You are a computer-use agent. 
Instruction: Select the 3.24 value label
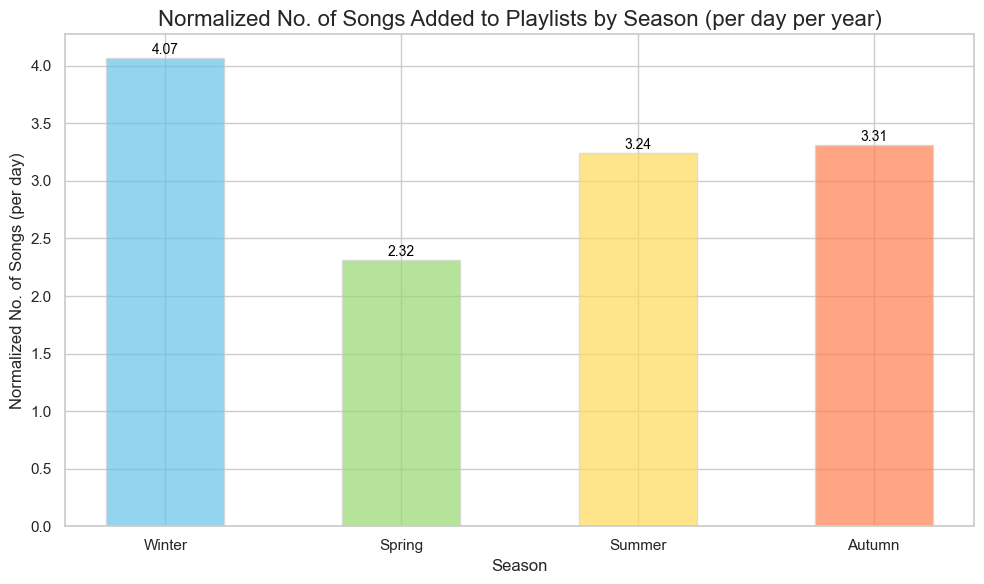coord(638,144)
